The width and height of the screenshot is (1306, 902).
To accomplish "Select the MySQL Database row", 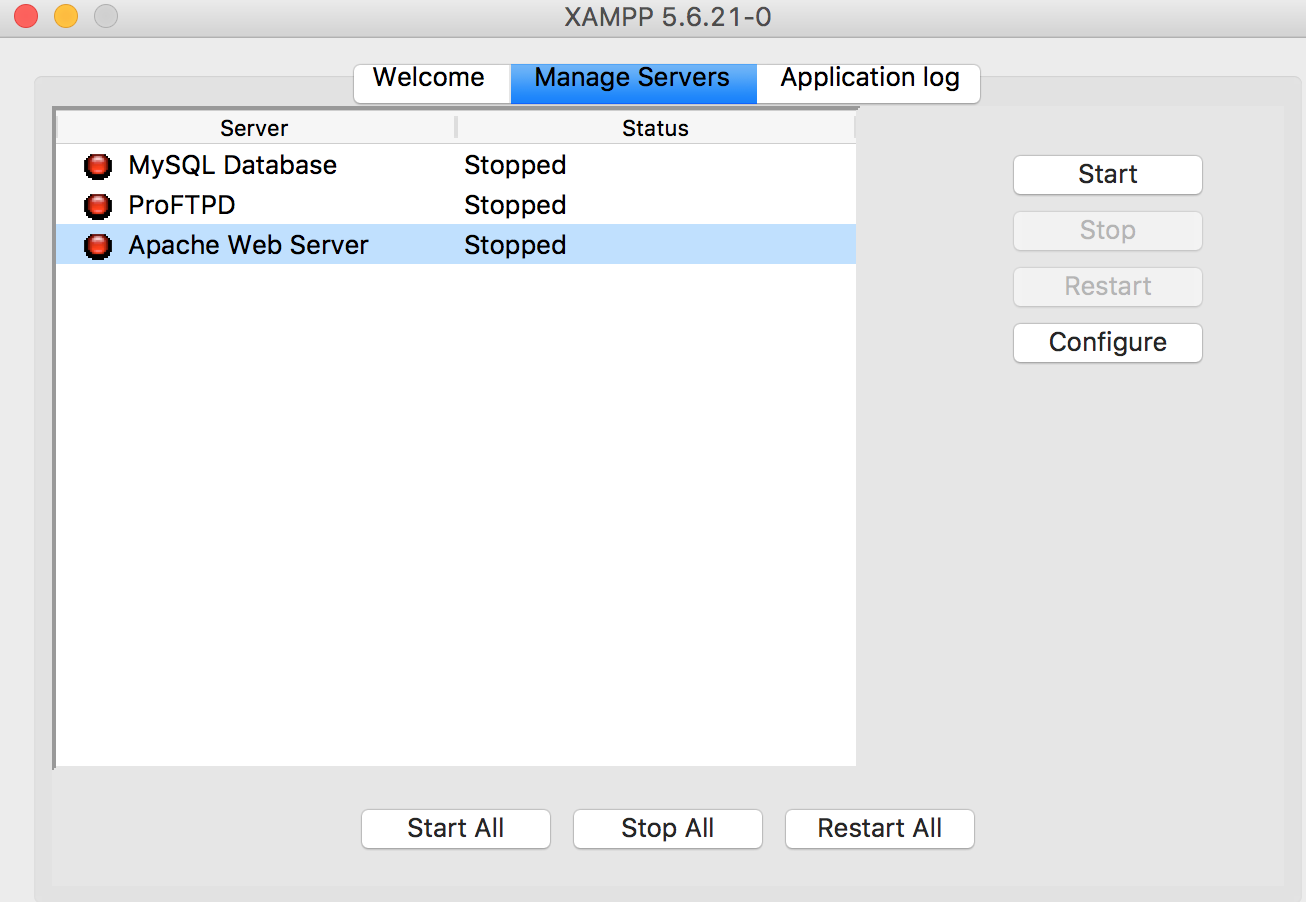I will [x=456, y=165].
